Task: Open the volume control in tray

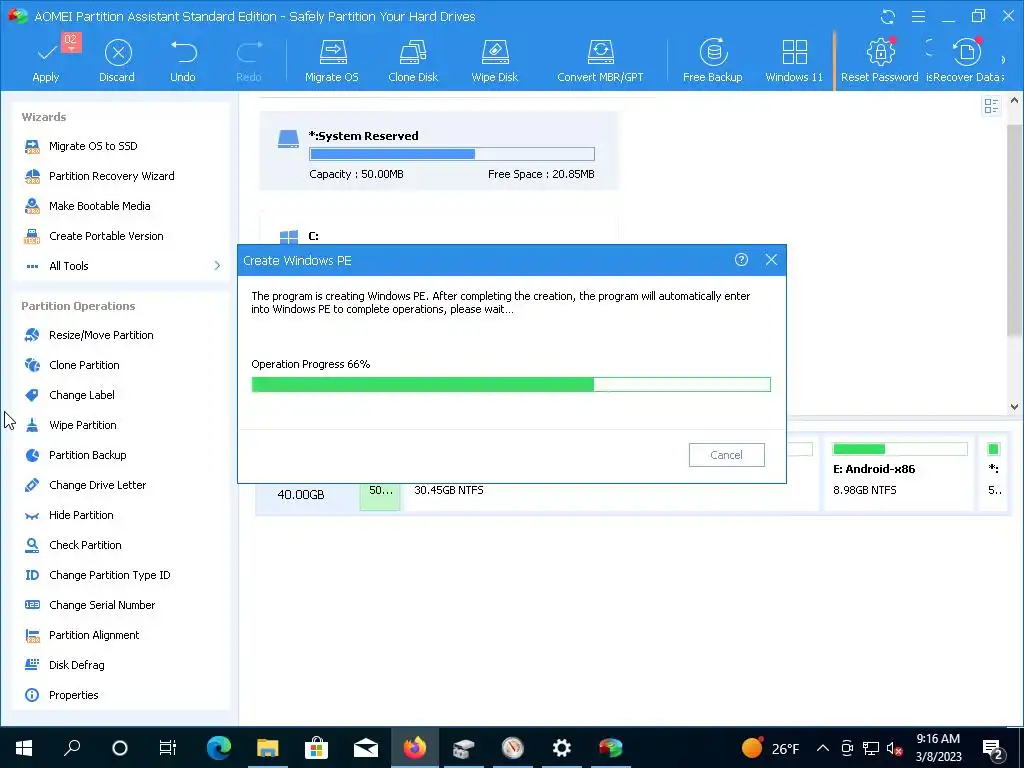Action: pos(895,748)
